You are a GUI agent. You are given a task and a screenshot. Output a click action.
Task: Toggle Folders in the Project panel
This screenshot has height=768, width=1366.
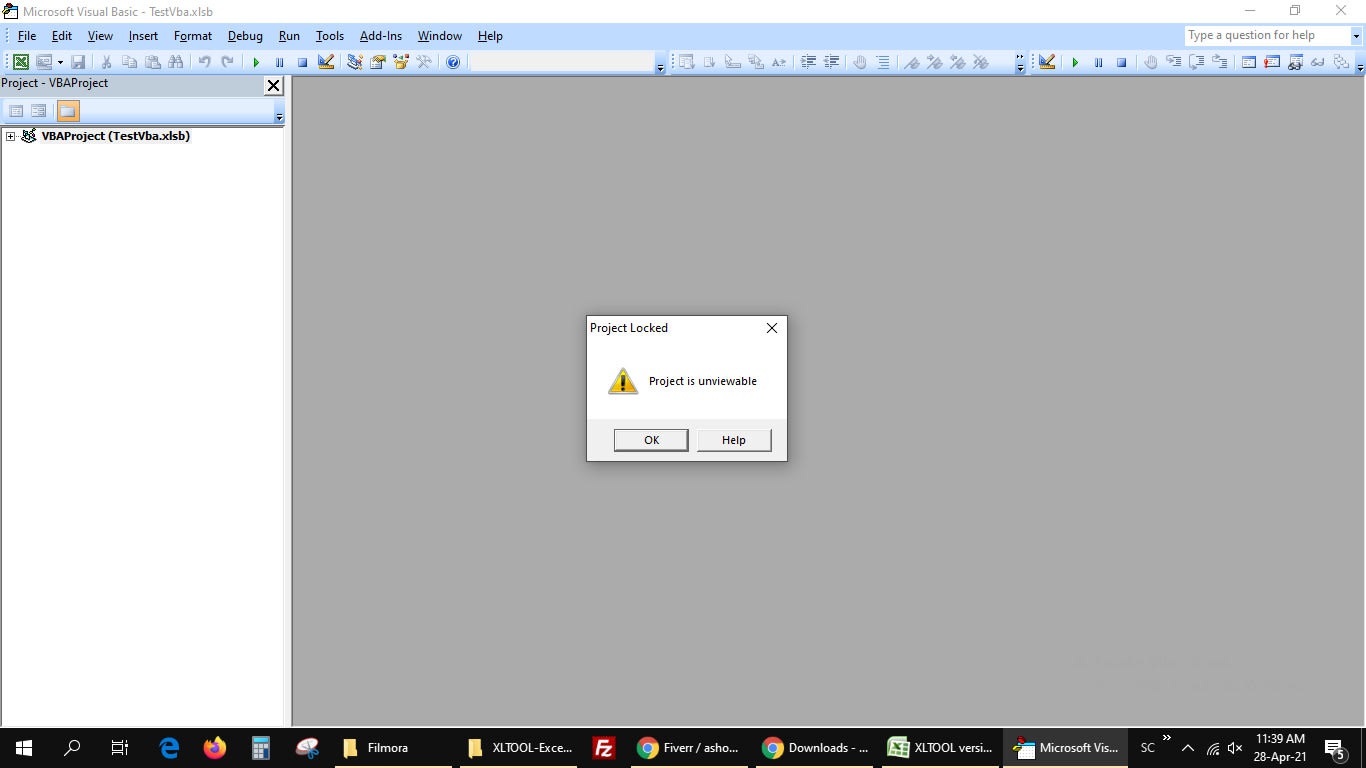(x=68, y=111)
